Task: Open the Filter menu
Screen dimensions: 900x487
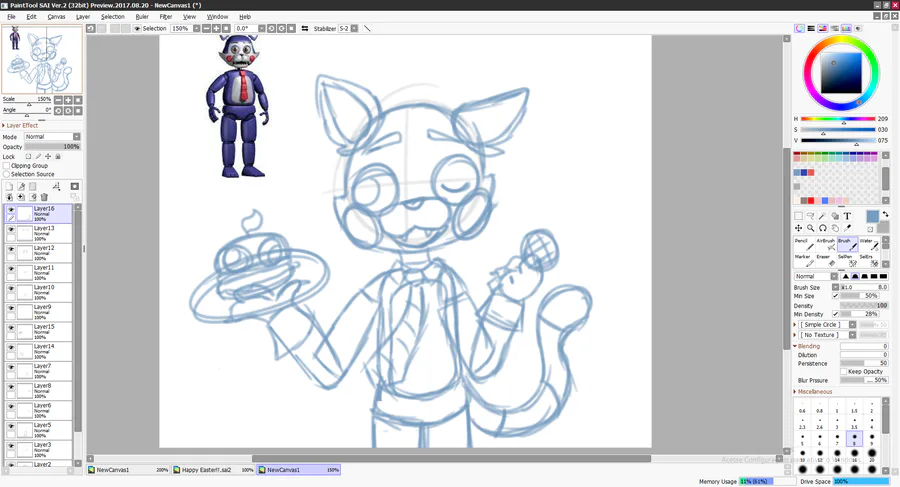Action: (x=166, y=17)
